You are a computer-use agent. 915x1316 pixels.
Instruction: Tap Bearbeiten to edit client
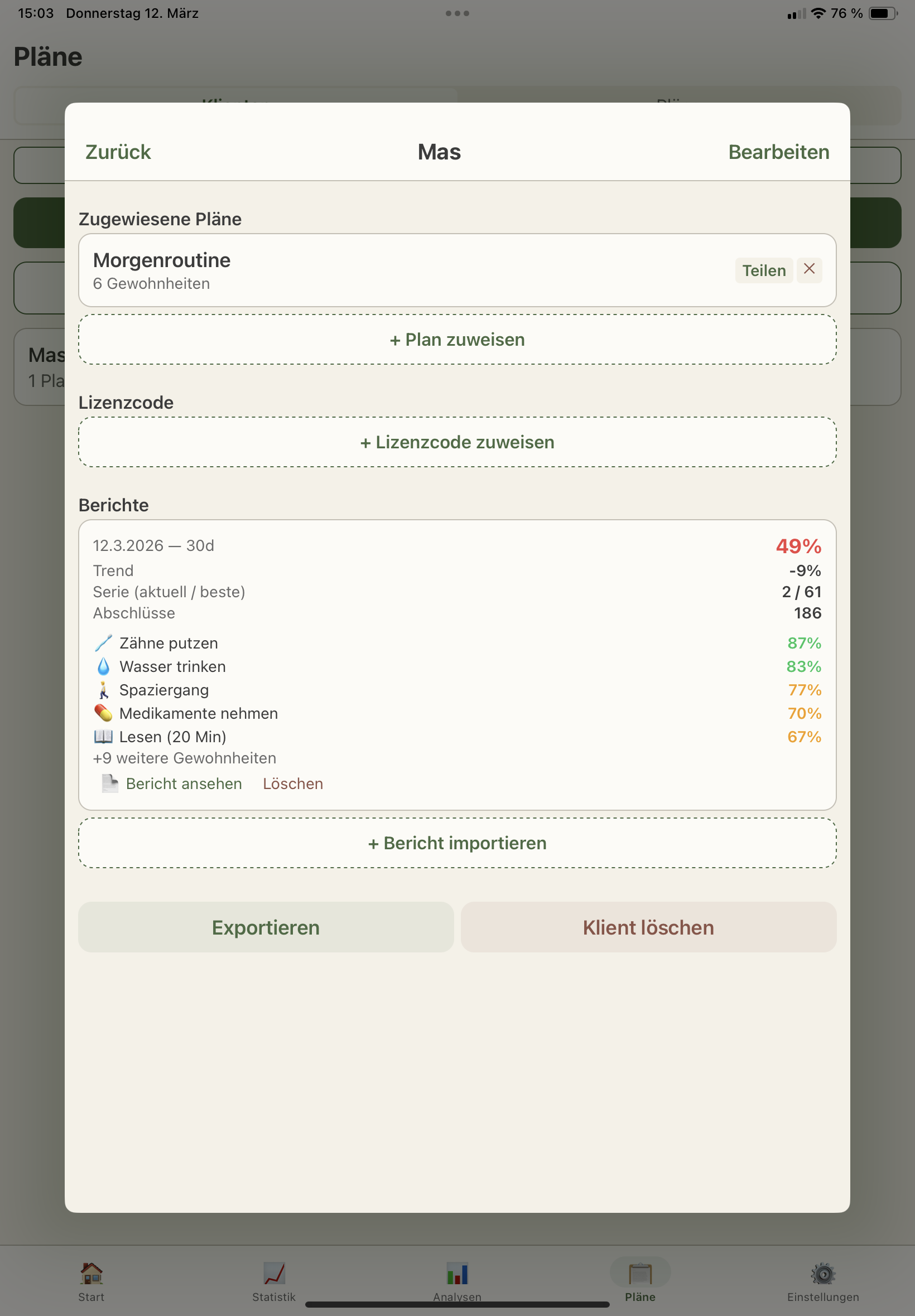778,152
